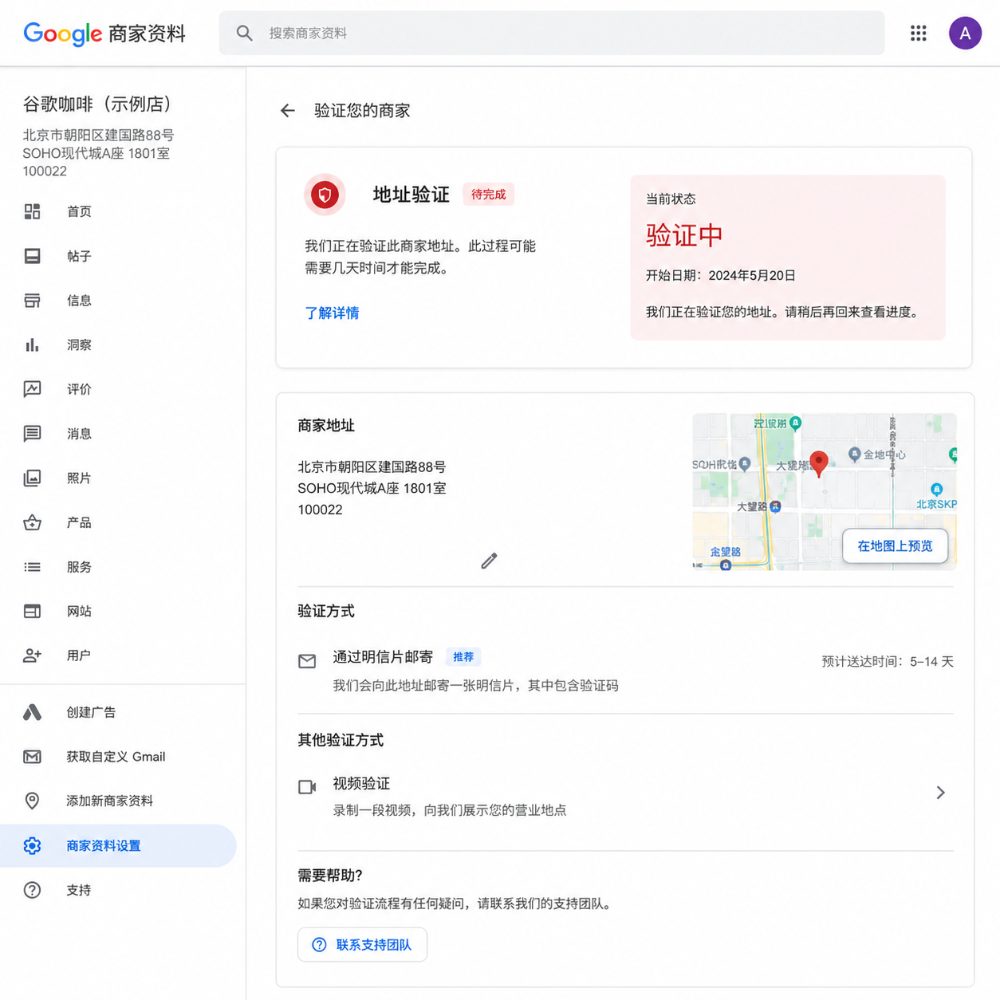1000x1000 pixels.
Task: Click the 评价 review icon
Action: (x=32, y=389)
